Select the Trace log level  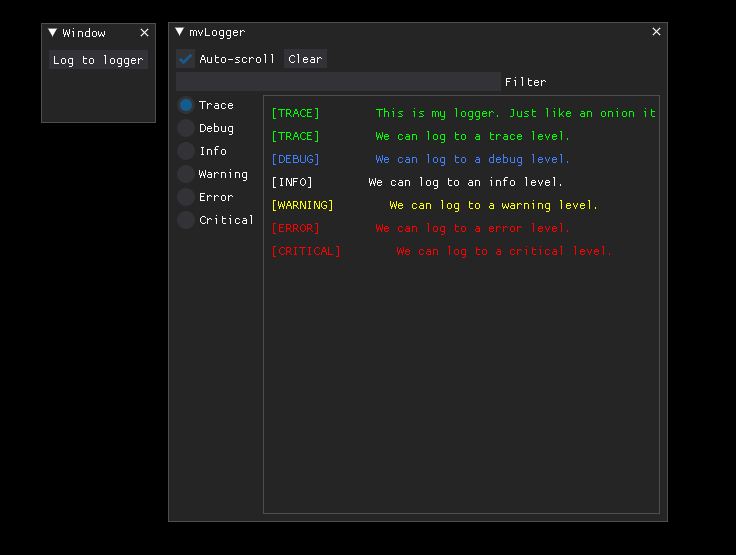coord(186,105)
